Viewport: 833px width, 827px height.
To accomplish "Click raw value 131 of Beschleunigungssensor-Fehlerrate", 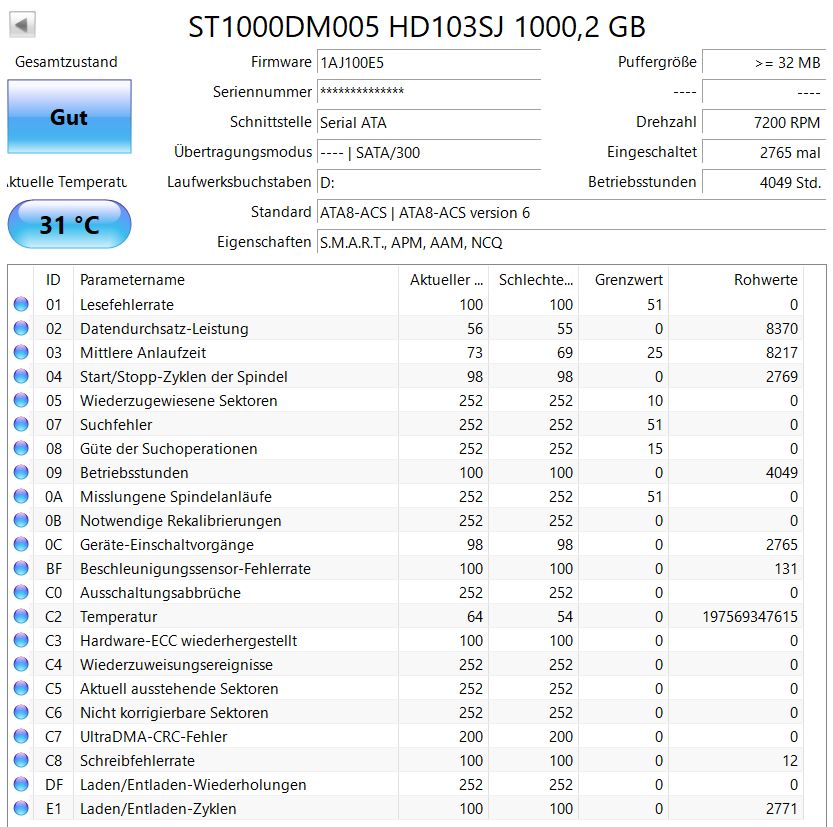I will 786,569.
